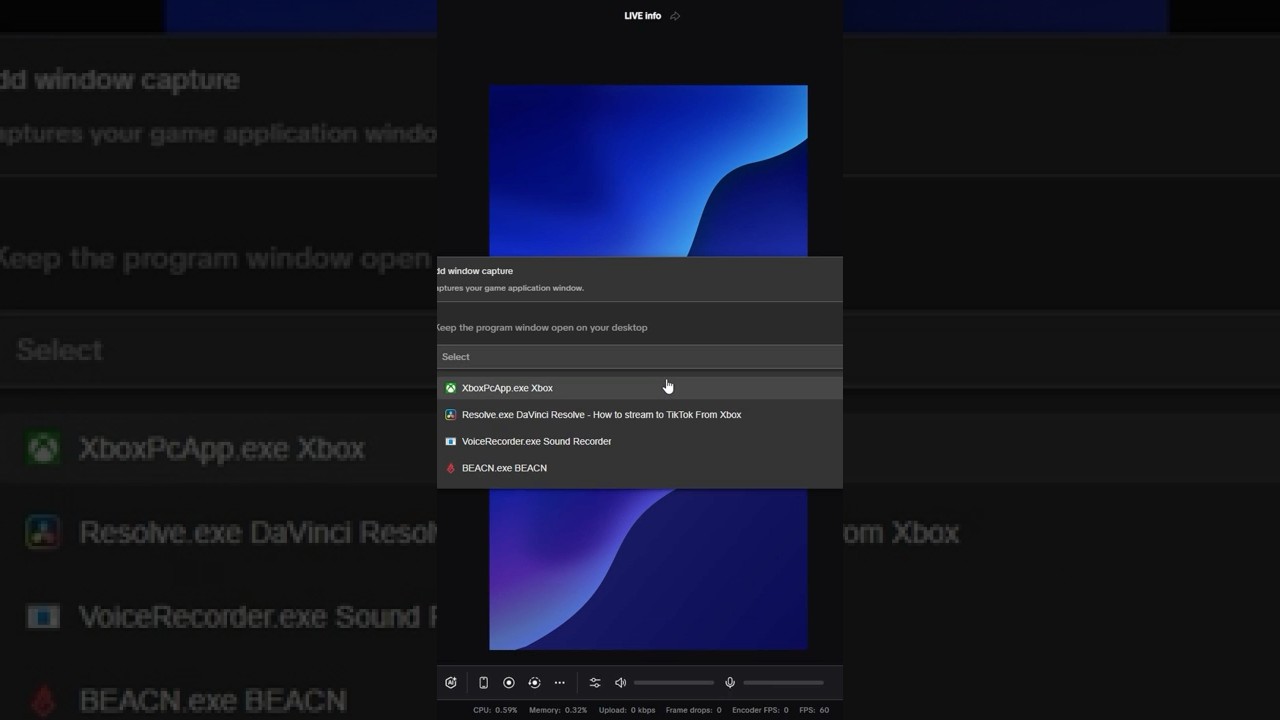Open the Select window dropdown
1280x720 pixels.
click(640, 357)
